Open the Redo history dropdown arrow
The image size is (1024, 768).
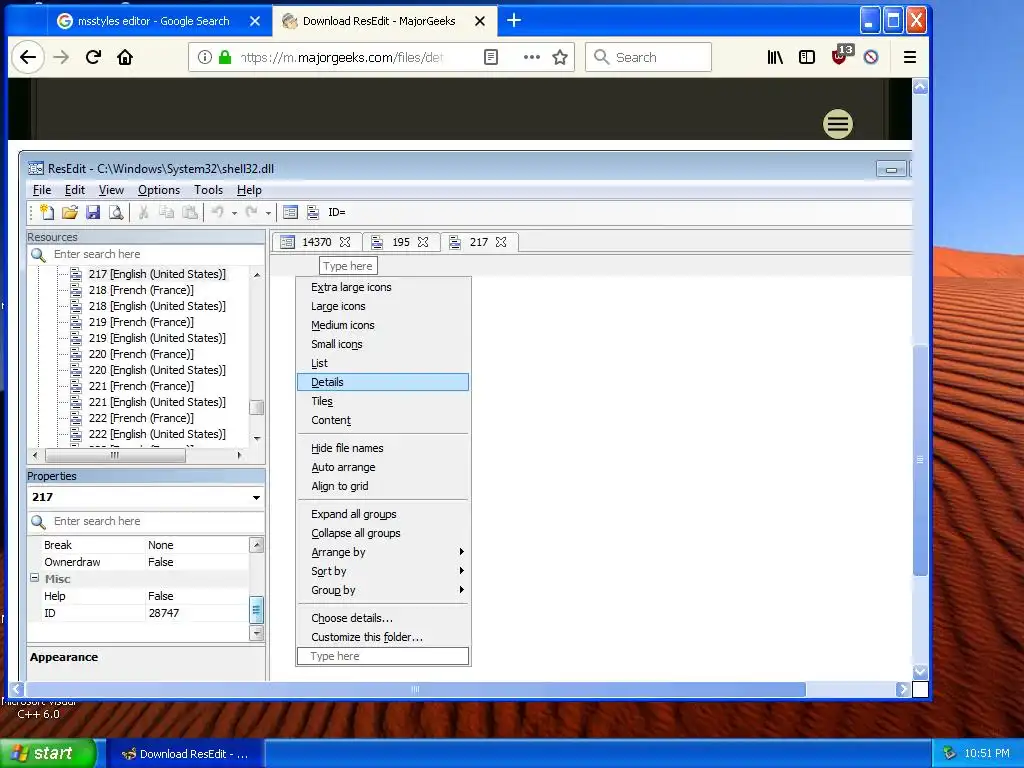(268, 213)
